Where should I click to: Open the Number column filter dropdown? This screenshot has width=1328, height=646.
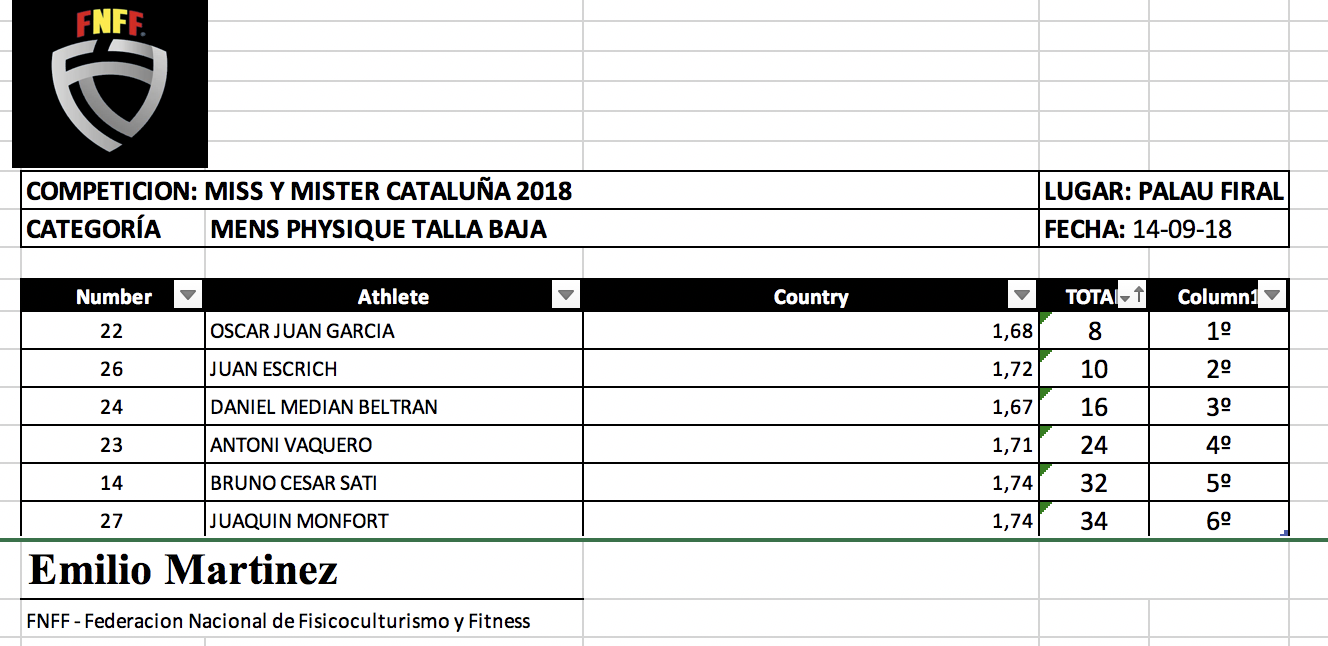188,295
